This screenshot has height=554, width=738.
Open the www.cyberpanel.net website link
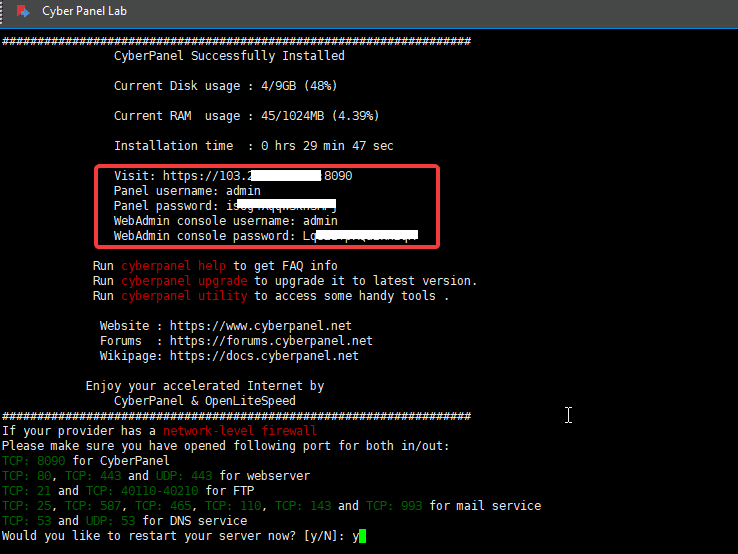coord(260,326)
